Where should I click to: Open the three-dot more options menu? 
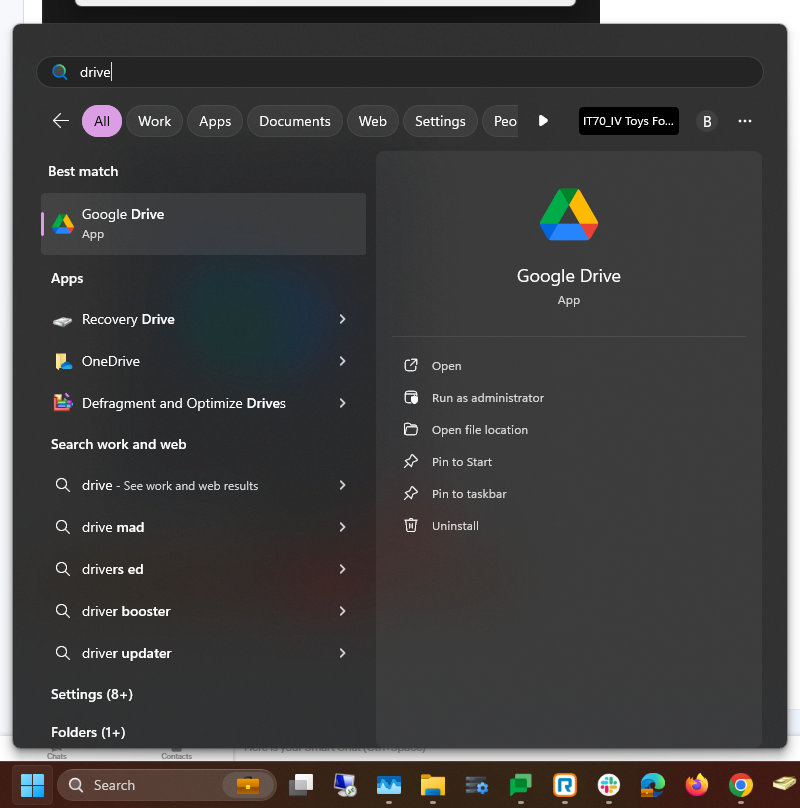[x=744, y=121]
